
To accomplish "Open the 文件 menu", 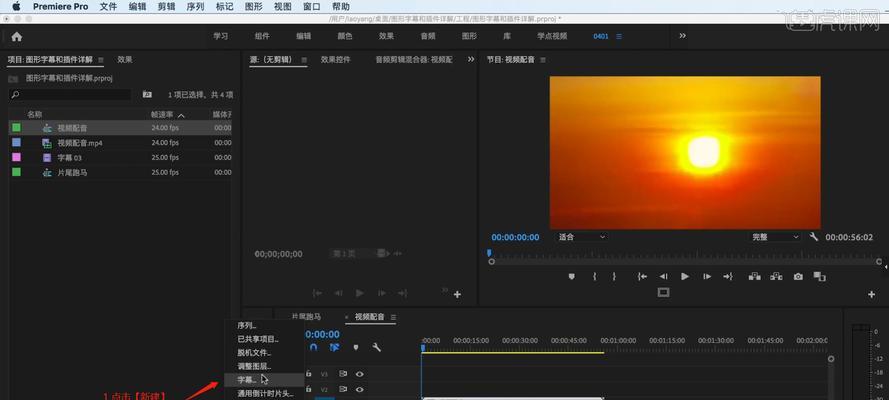I will tap(108, 7).
